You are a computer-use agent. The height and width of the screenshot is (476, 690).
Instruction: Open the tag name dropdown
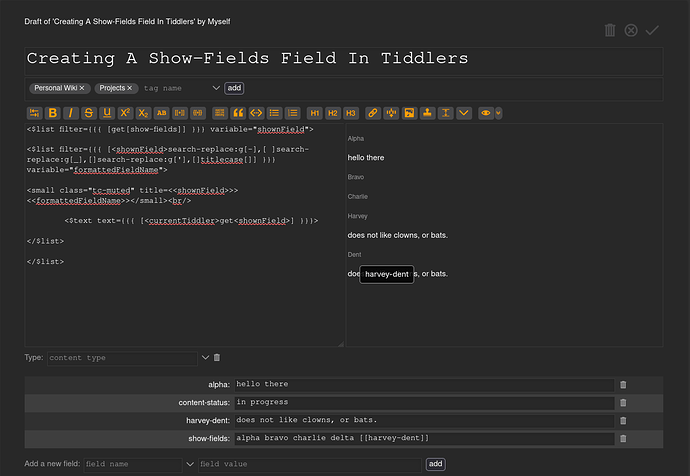tap(216, 88)
